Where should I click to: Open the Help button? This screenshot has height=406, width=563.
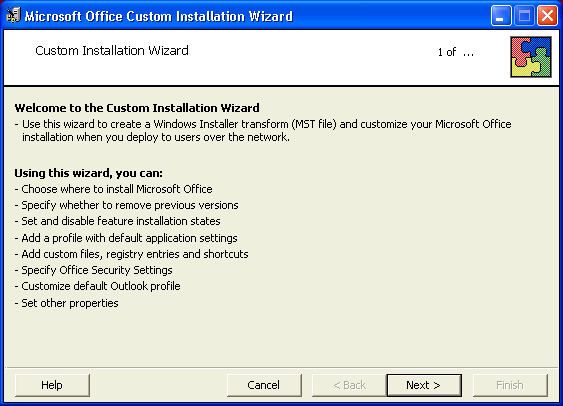(x=52, y=385)
